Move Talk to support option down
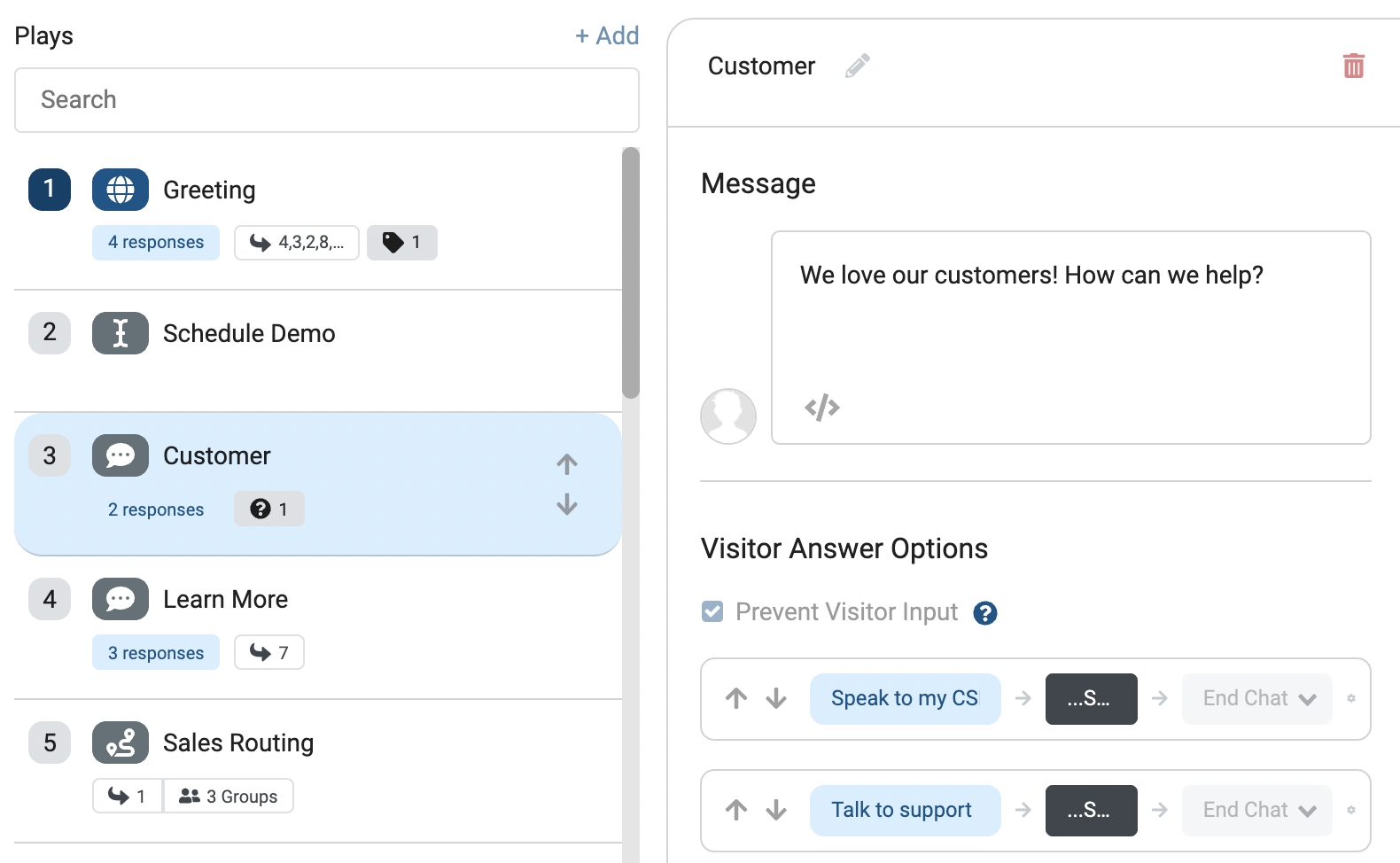This screenshot has width=1400, height=863. click(776, 810)
